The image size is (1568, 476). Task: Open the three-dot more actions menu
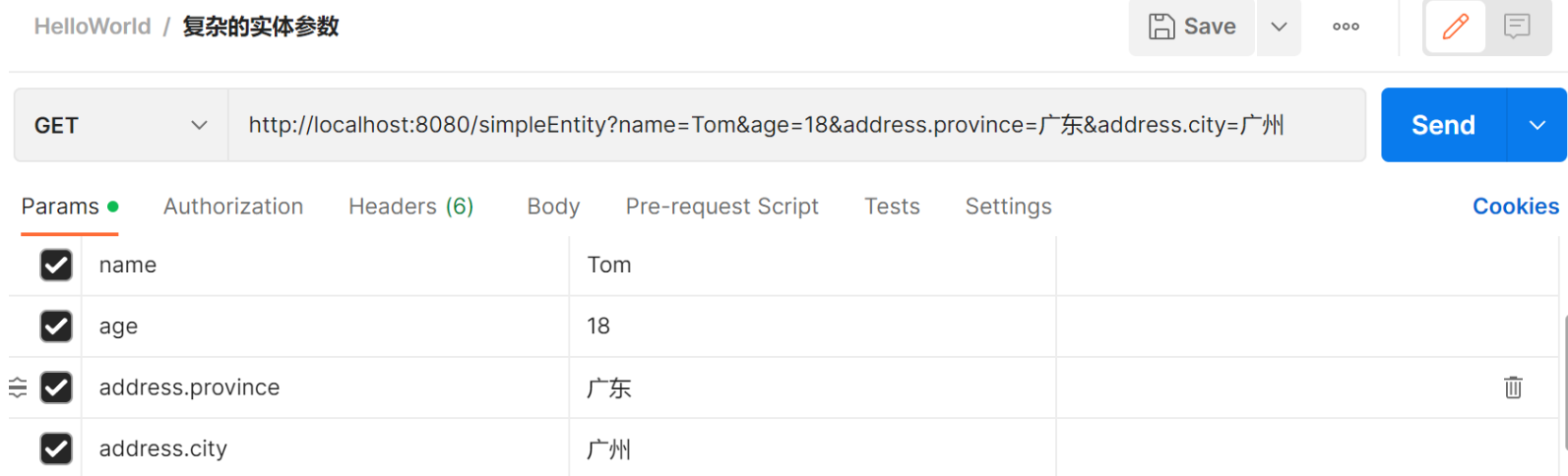tap(1346, 27)
